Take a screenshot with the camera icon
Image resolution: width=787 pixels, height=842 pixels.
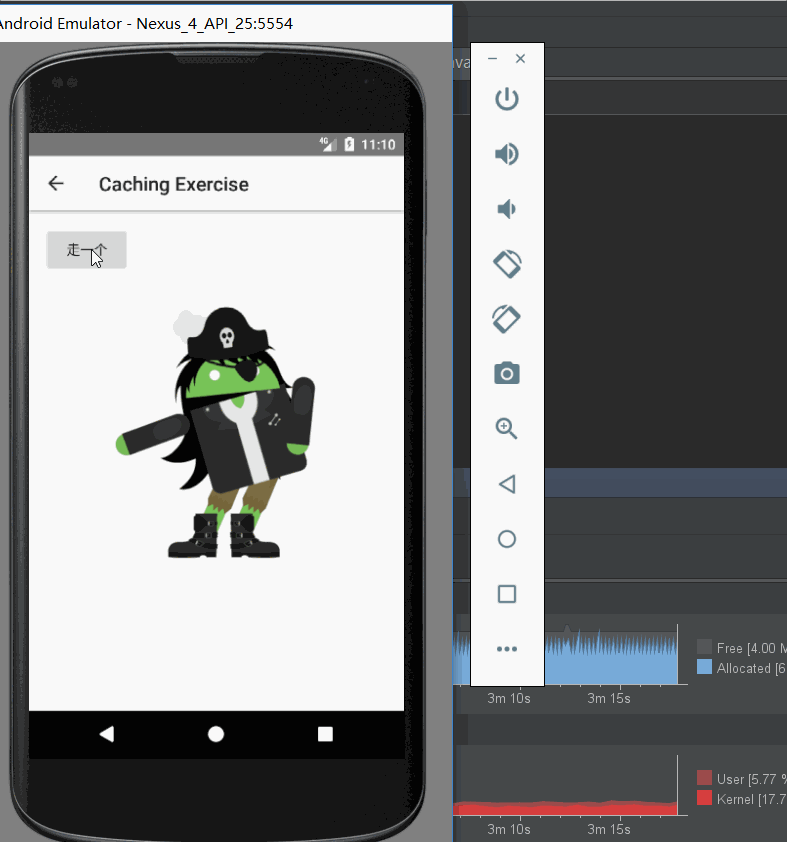[x=507, y=373]
